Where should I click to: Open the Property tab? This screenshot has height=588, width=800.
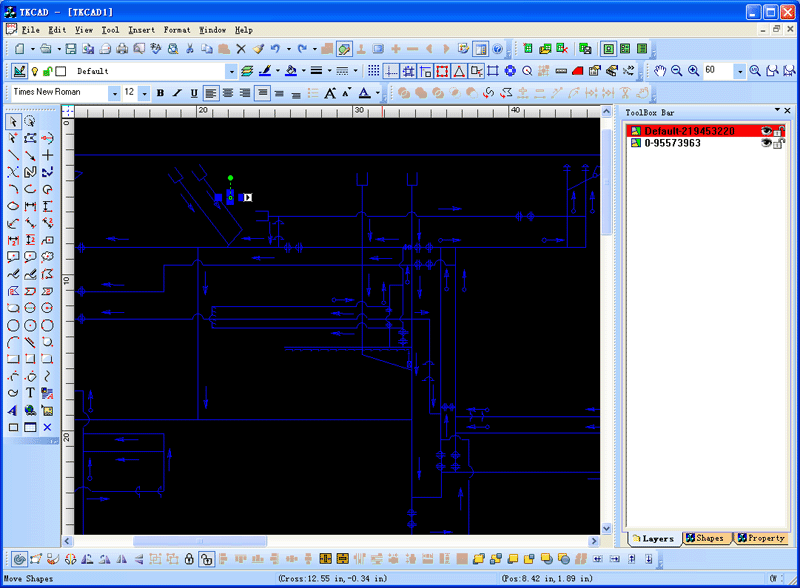[x=761, y=538]
